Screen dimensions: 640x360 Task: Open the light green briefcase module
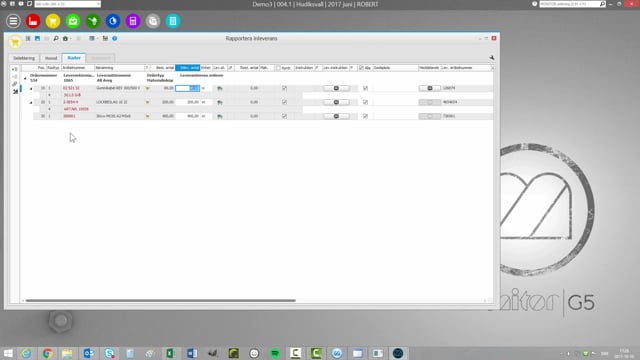[x=73, y=21]
